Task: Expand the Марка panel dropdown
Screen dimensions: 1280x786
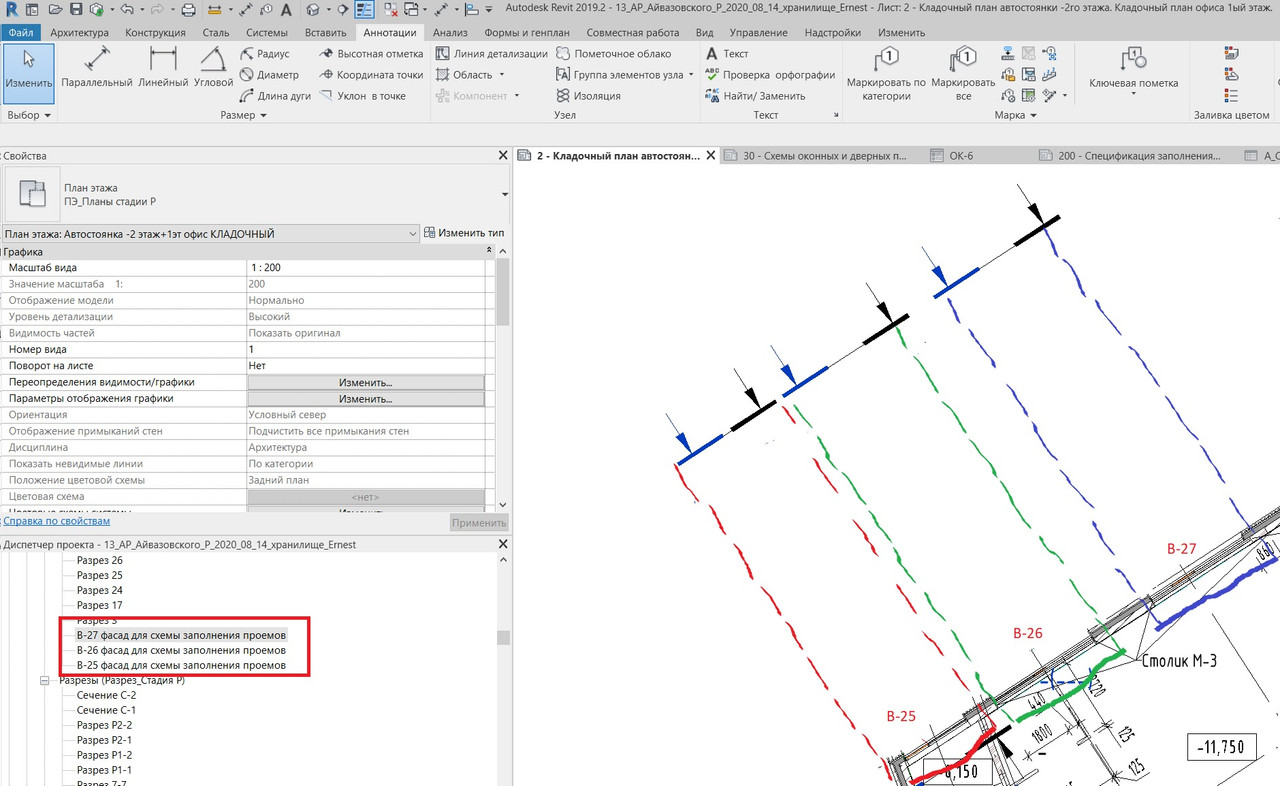Action: [x=1015, y=116]
